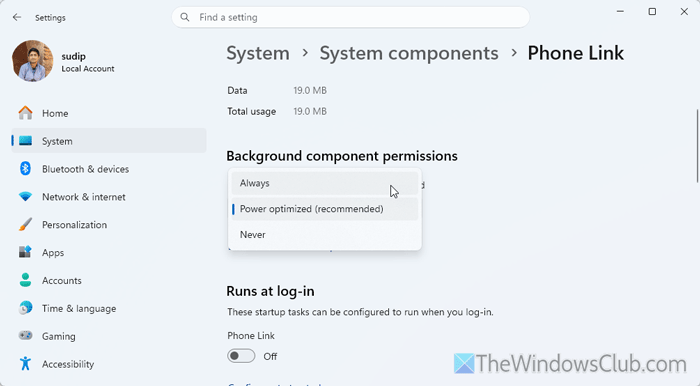Image resolution: width=700 pixels, height=386 pixels.
Task: Click the Network wifi icon
Action: pyautogui.click(x=25, y=197)
